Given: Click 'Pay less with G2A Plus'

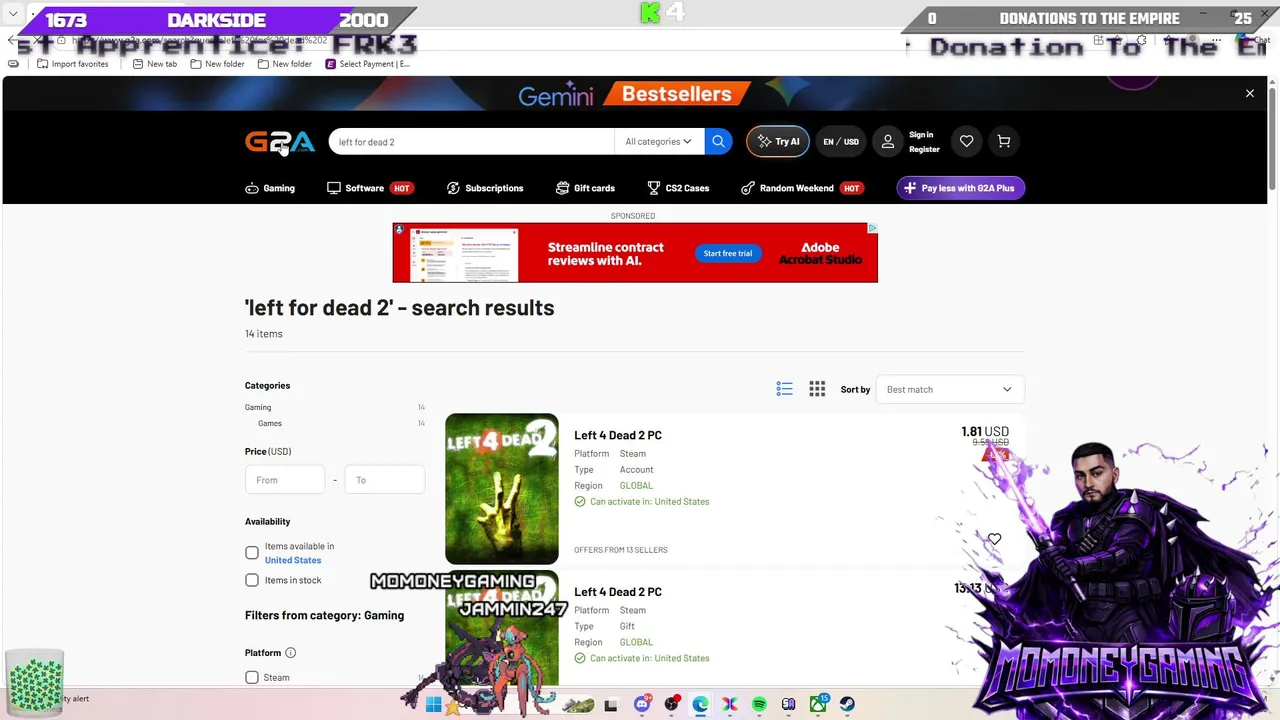Looking at the screenshot, I should [961, 188].
